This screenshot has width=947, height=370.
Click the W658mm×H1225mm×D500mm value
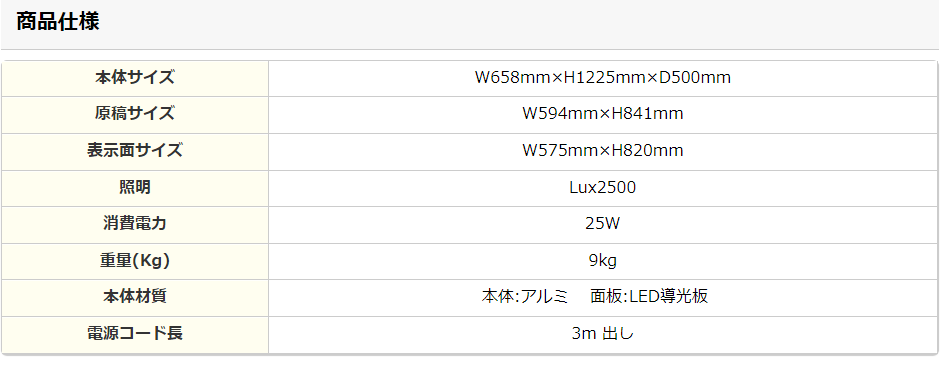tap(603, 78)
